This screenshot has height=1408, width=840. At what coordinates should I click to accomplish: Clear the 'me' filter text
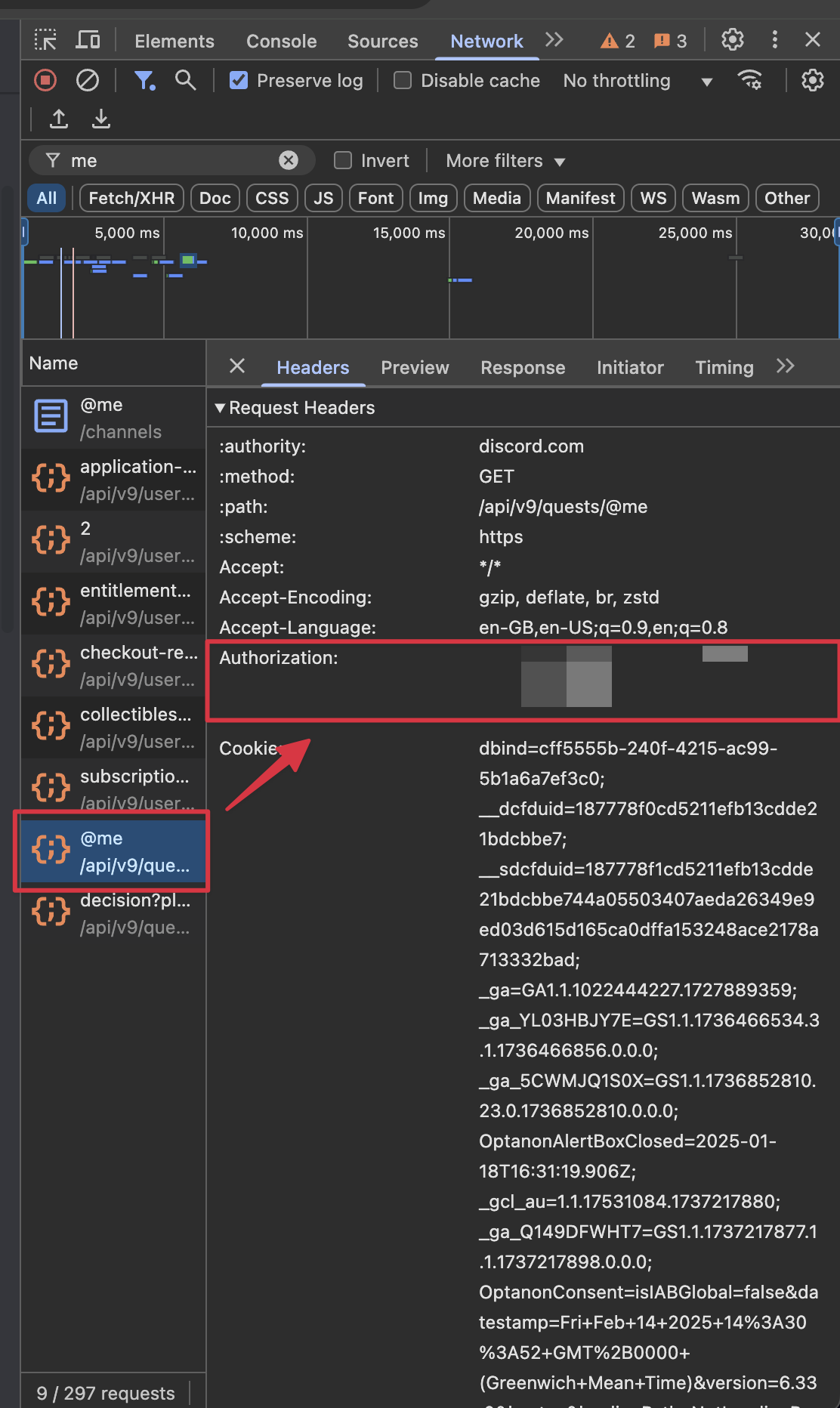click(288, 160)
